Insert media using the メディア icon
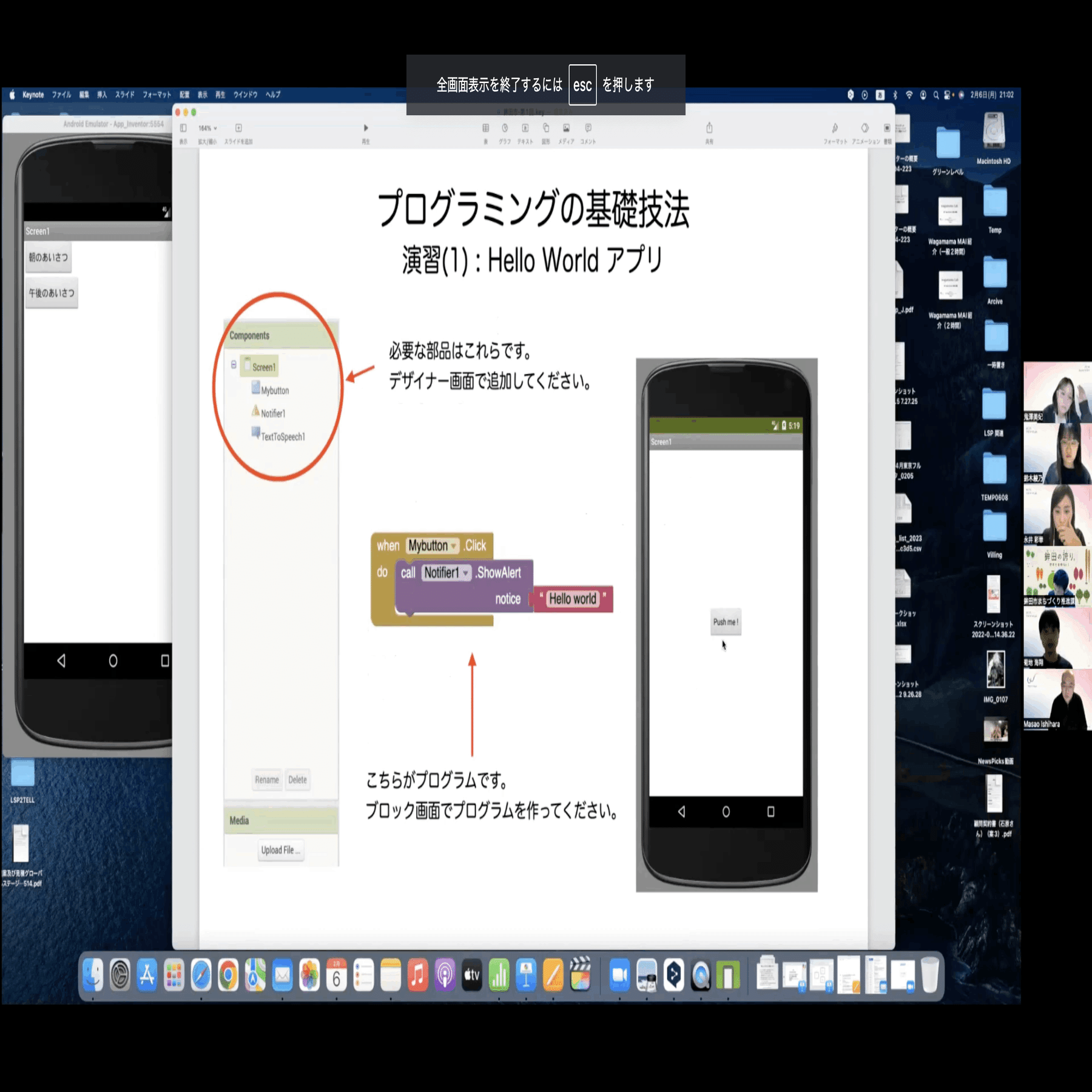This screenshot has width=1092, height=1092. pyautogui.click(x=567, y=129)
